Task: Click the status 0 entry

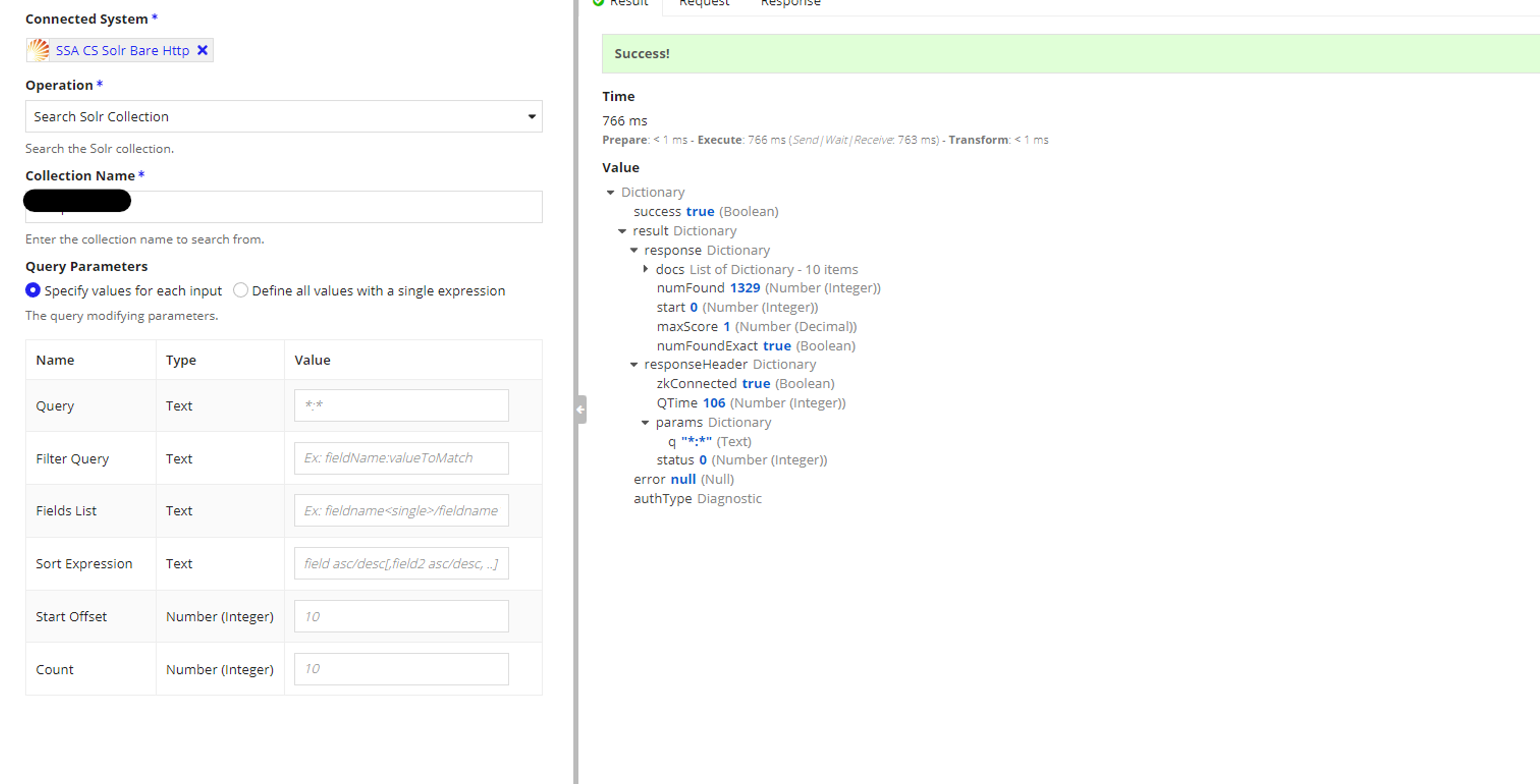Action: point(742,460)
